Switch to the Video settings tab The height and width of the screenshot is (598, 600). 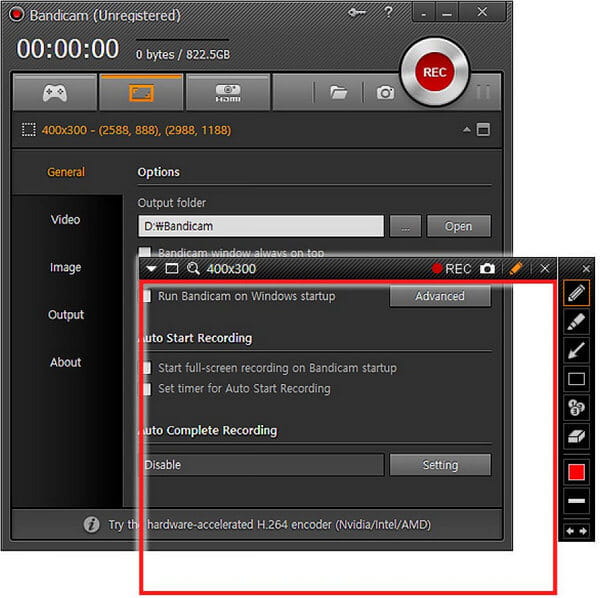pos(66,220)
